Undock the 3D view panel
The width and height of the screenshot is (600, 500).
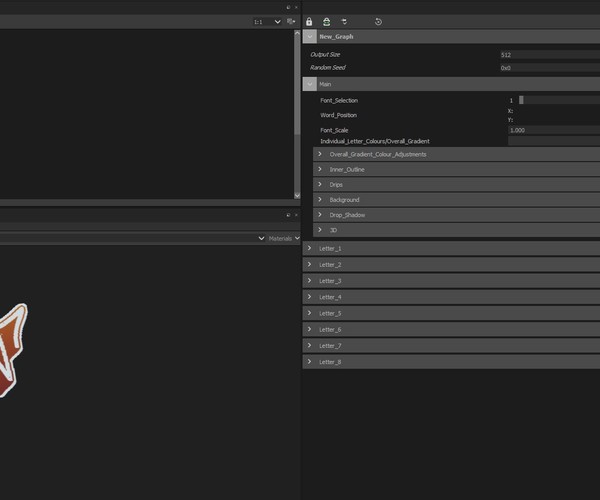tap(288, 215)
